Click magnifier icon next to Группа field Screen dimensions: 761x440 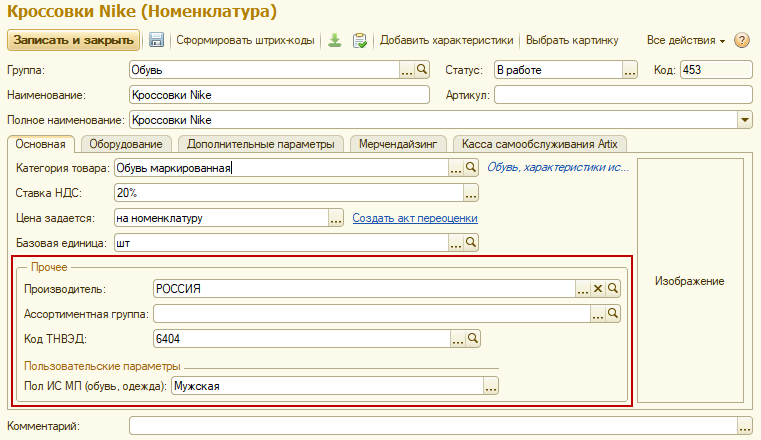tap(422, 70)
